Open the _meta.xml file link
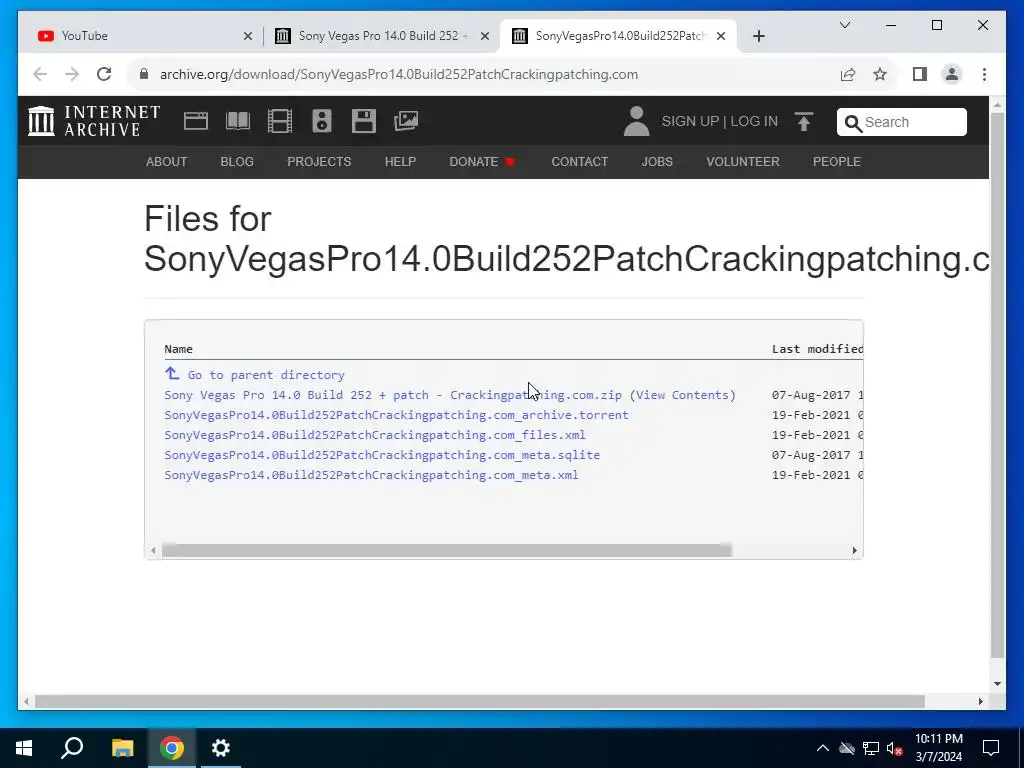Screen dimensions: 1024x768 tap(371, 475)
